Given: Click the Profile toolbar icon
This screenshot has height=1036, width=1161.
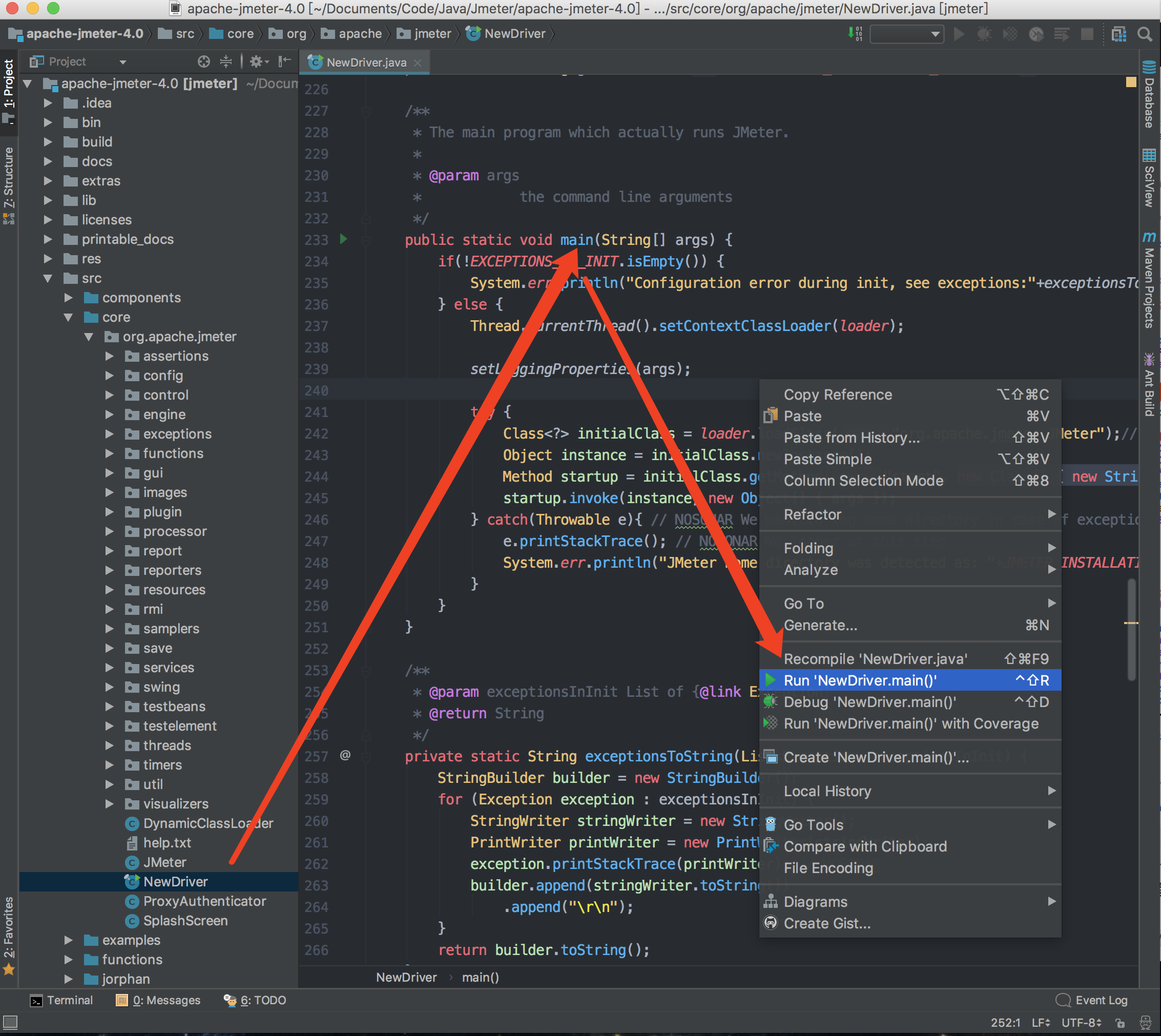Looking at the screenshot, I should pos(1036,34).
